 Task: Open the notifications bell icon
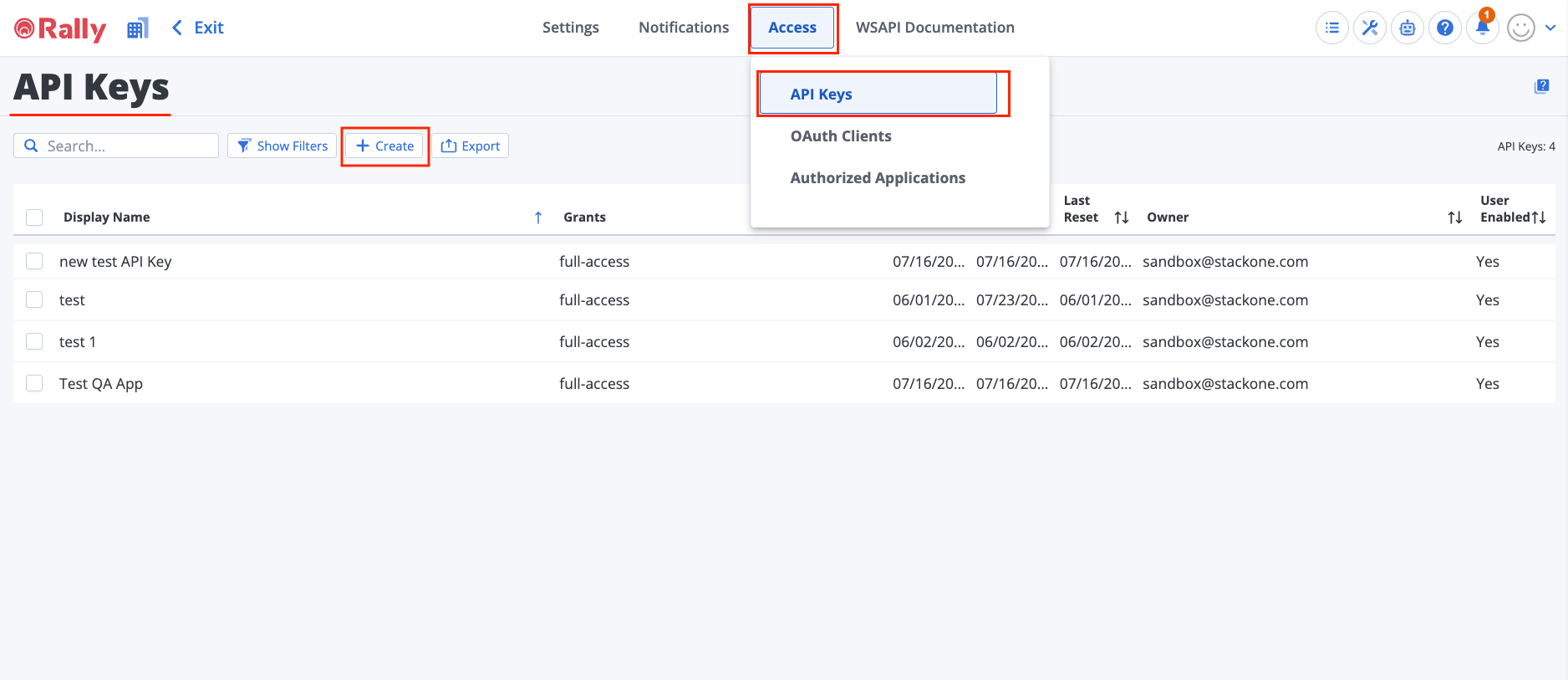click(1483, 28)
